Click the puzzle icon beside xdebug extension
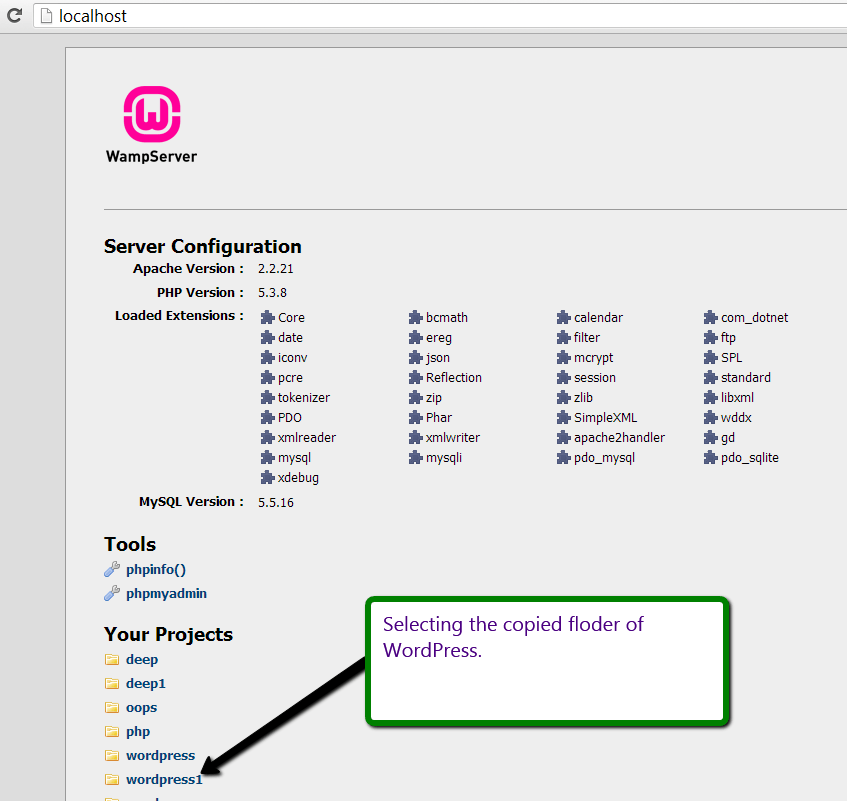 pos(267,477)
